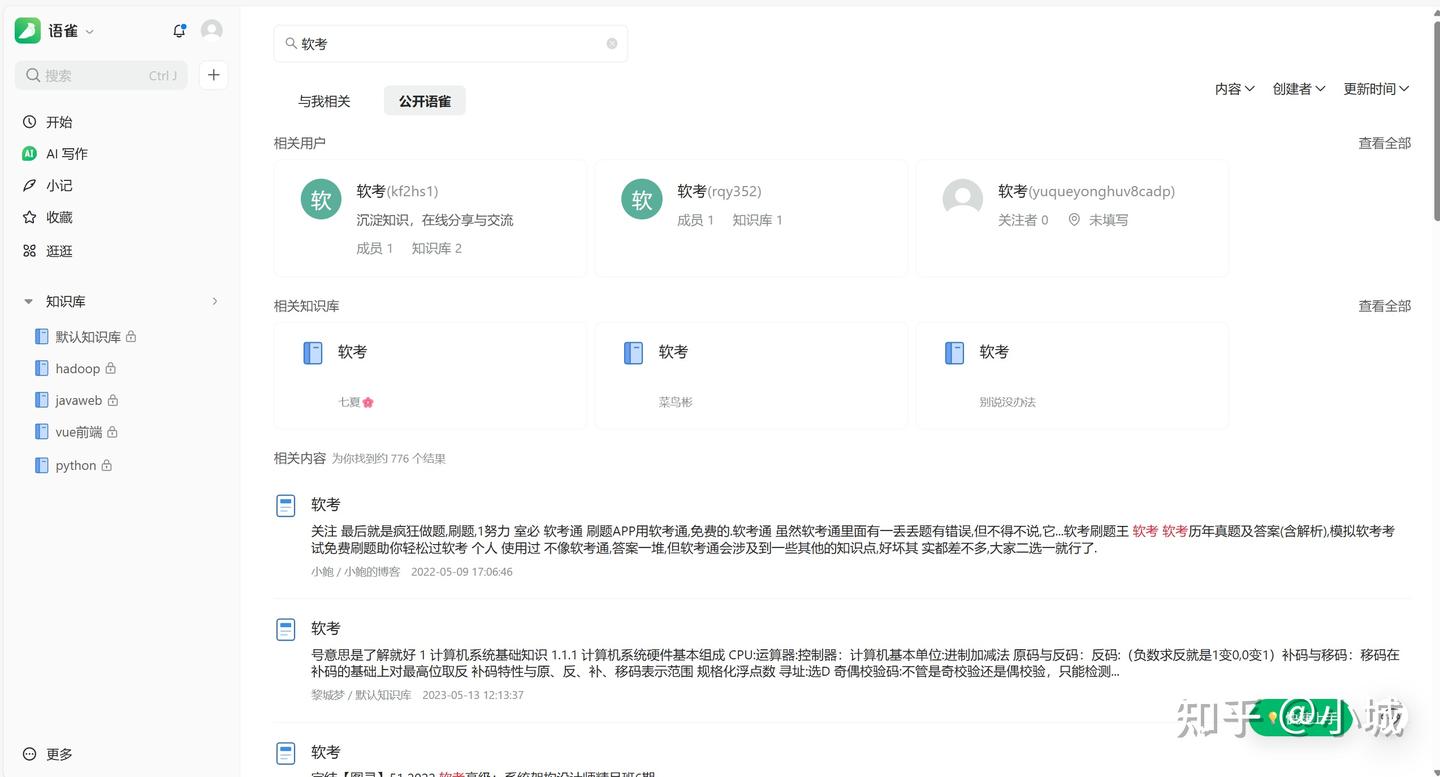Click the clock icon beside 开始
This screenshot has height=777, width=1440.
[x=30, y=122]
